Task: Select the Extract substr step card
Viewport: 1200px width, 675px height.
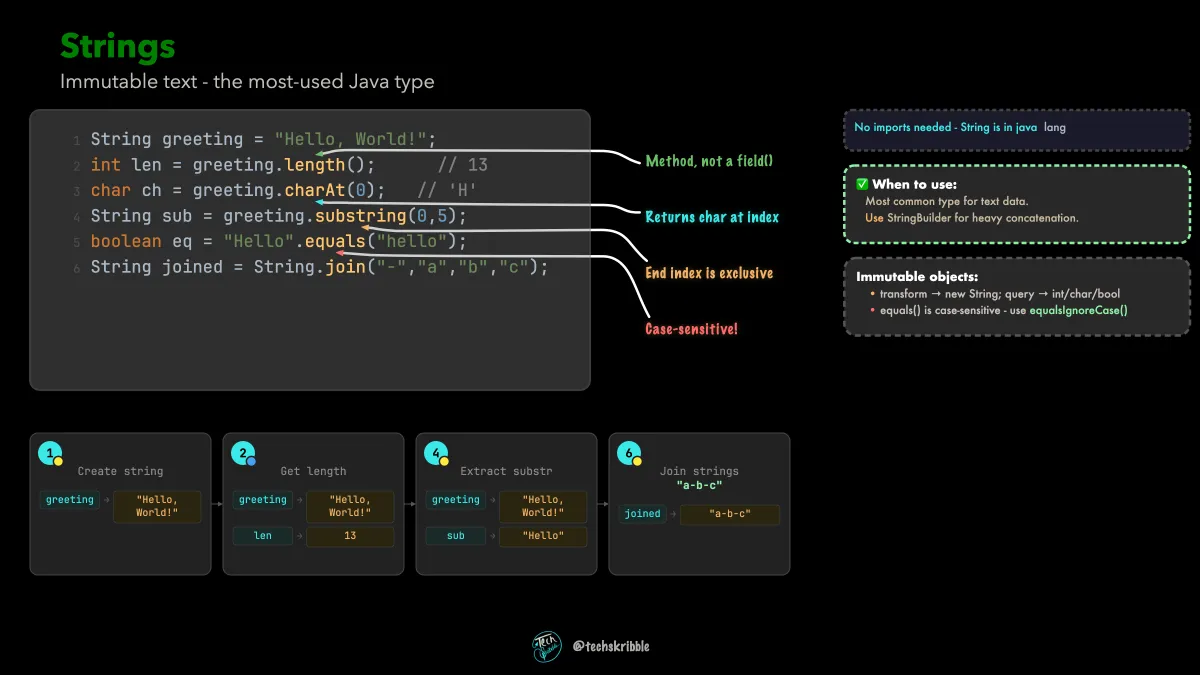Action: tap(506, 504)
